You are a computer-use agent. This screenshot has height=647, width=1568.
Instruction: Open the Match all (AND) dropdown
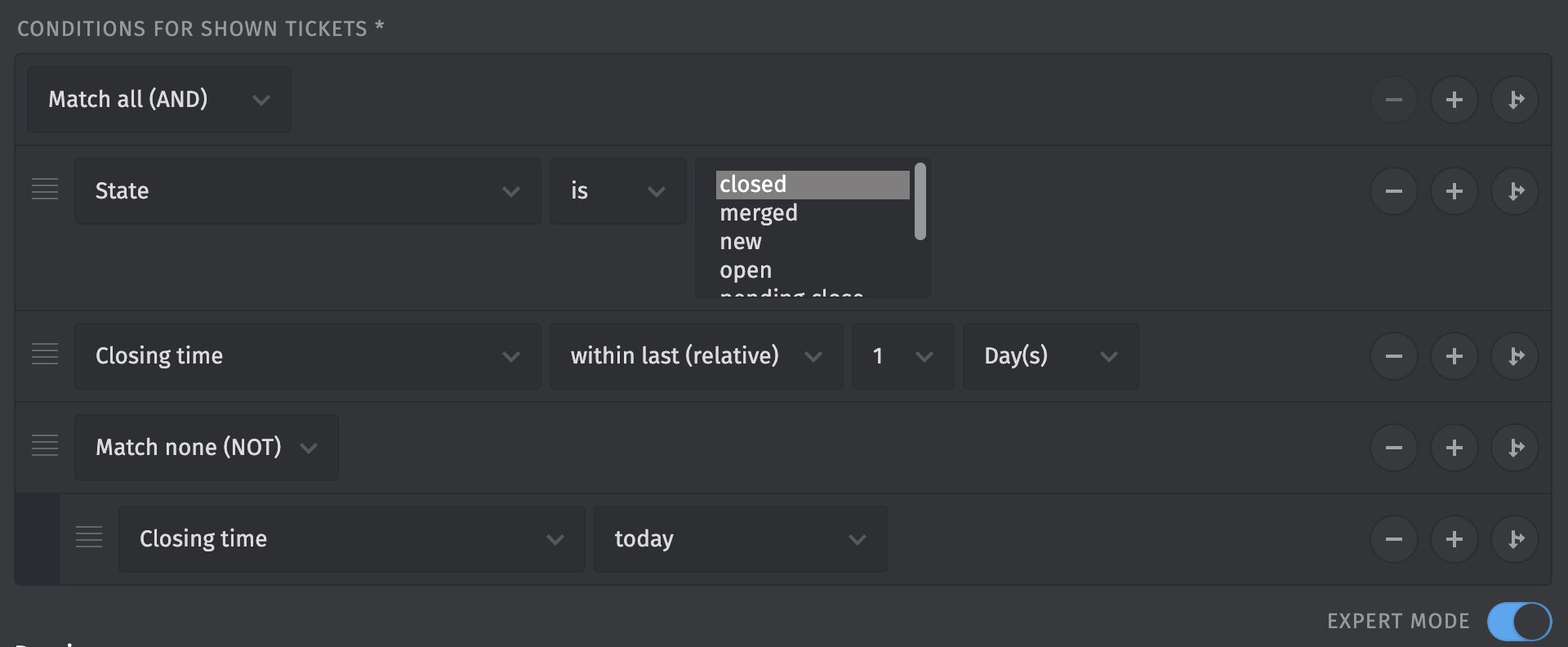(x=159, y=100)
